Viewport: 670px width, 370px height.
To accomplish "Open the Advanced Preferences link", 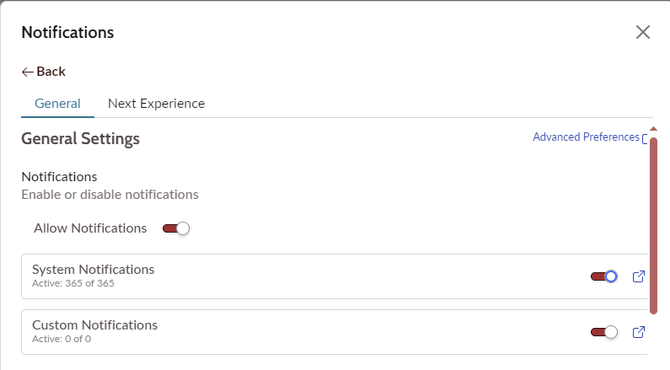I will (586, 137).
